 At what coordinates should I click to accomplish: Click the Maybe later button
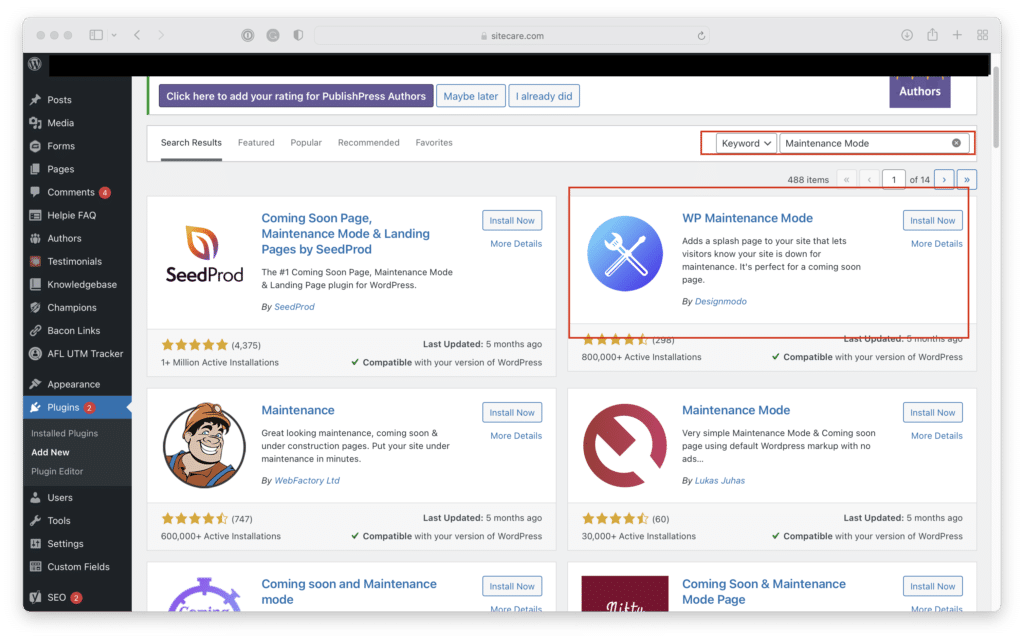(x=470, y=96)
